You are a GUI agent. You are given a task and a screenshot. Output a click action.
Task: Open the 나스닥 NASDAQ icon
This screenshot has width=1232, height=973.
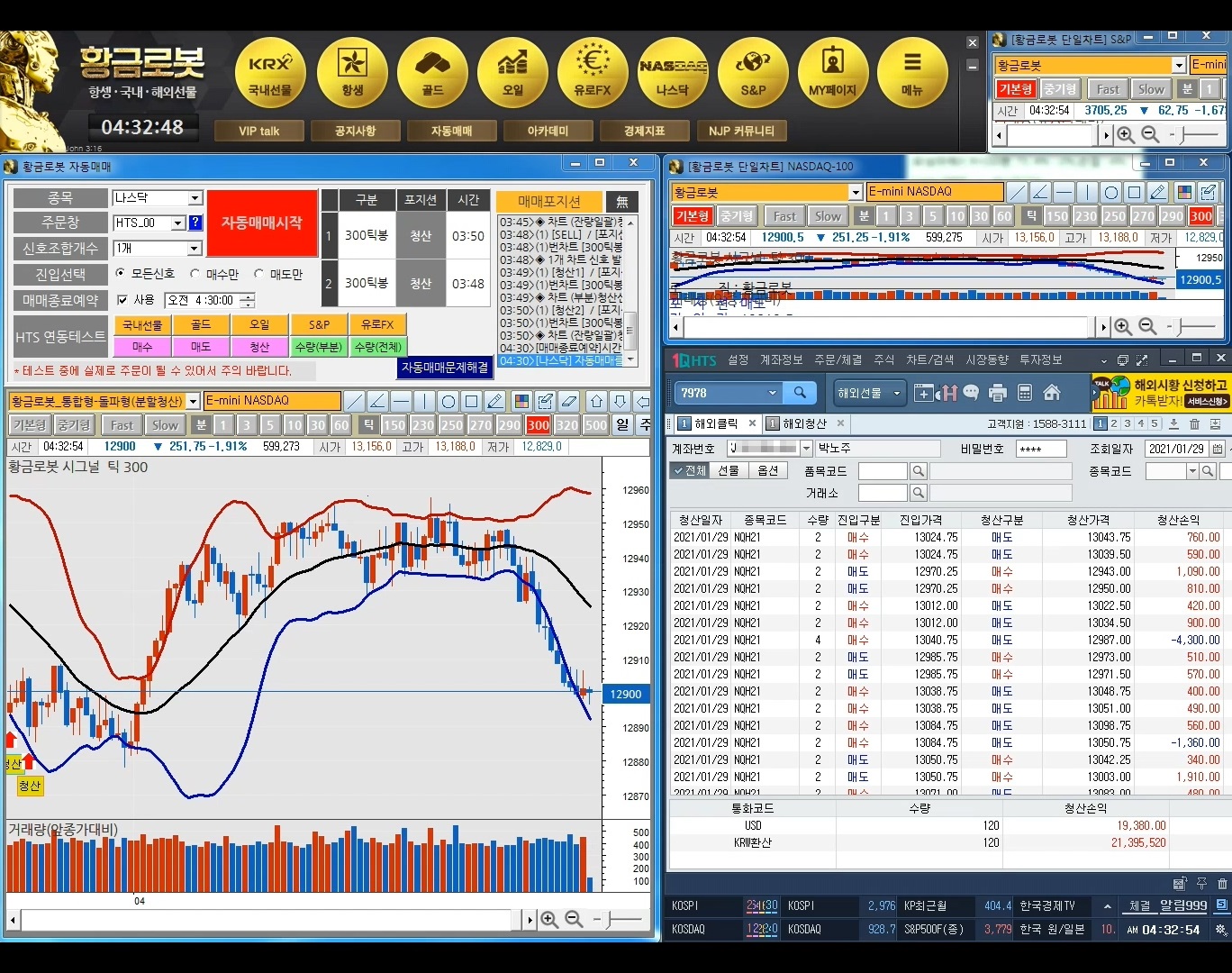[673, 72]
